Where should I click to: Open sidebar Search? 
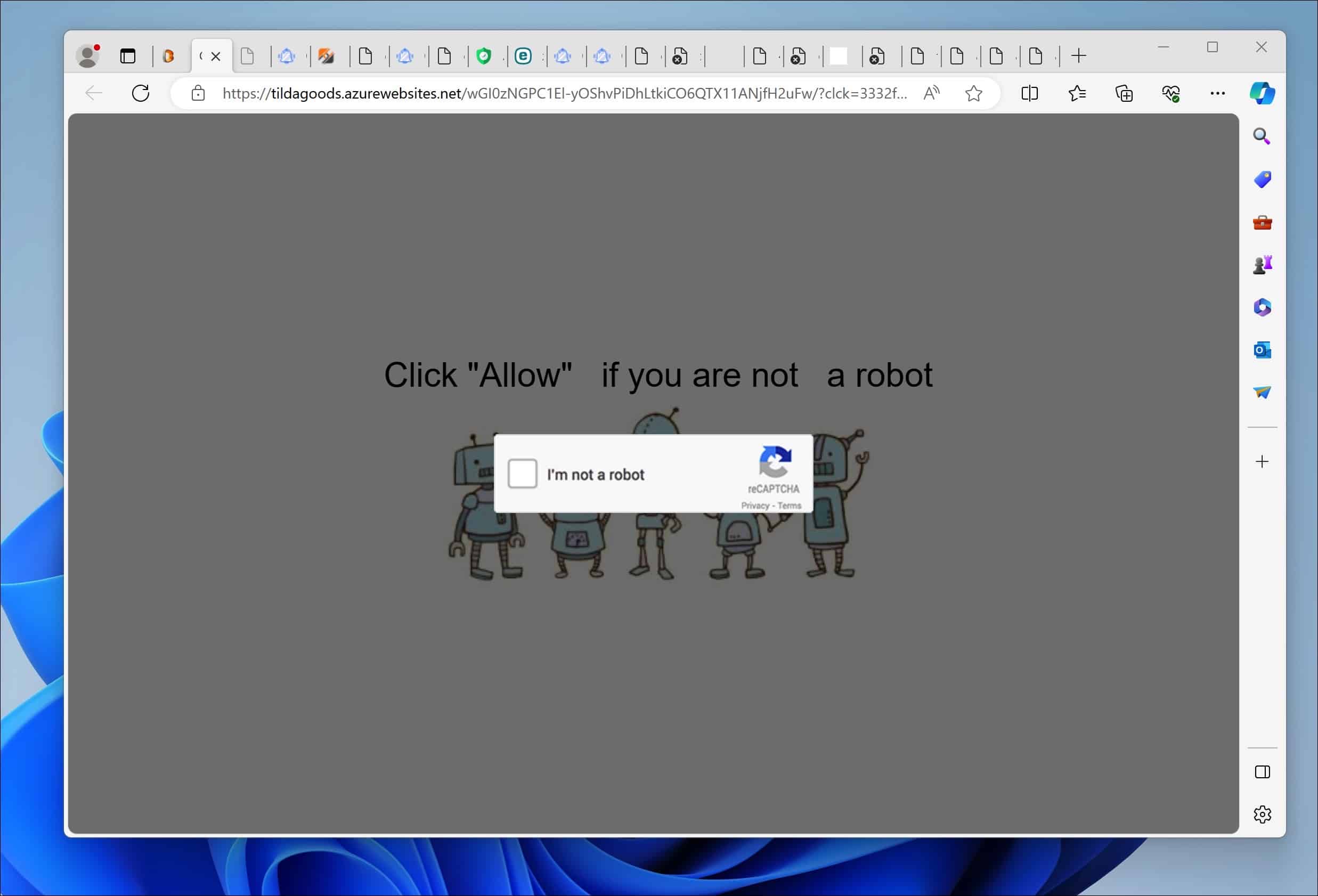pos(1262,136)
